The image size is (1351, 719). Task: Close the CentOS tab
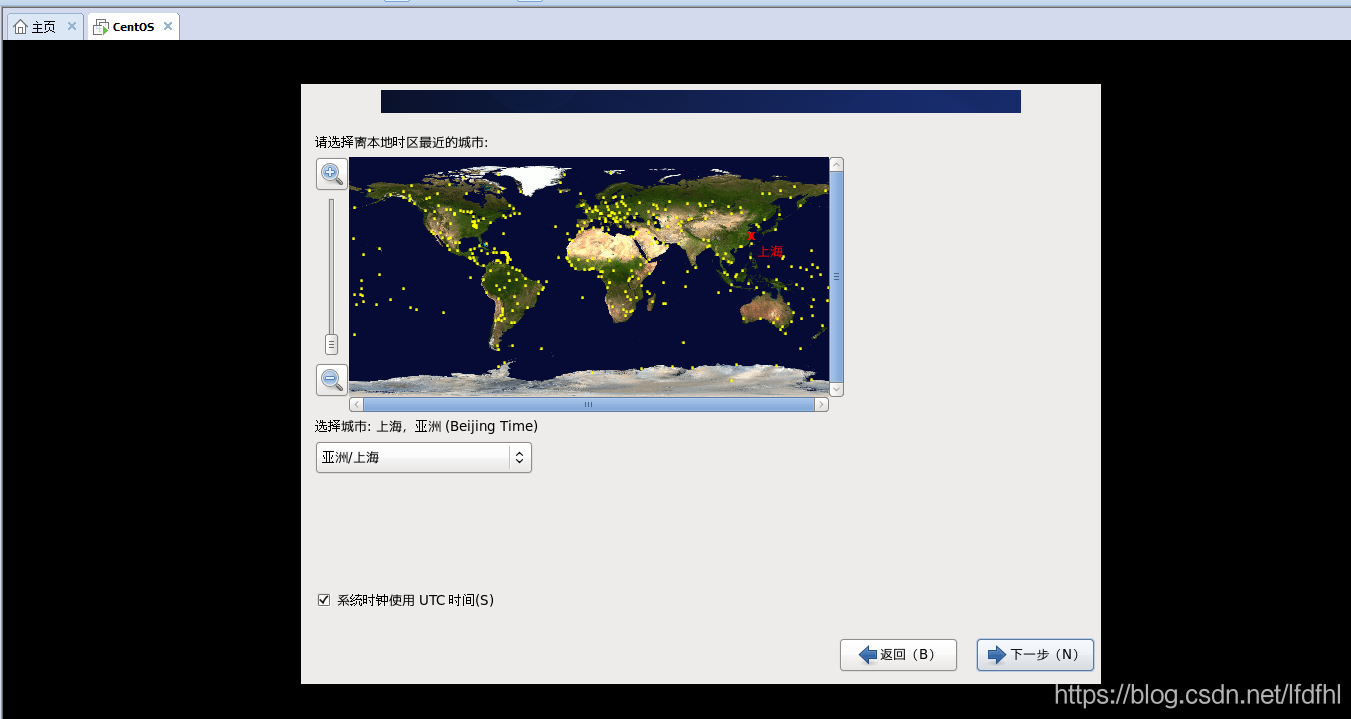point(167,27)
